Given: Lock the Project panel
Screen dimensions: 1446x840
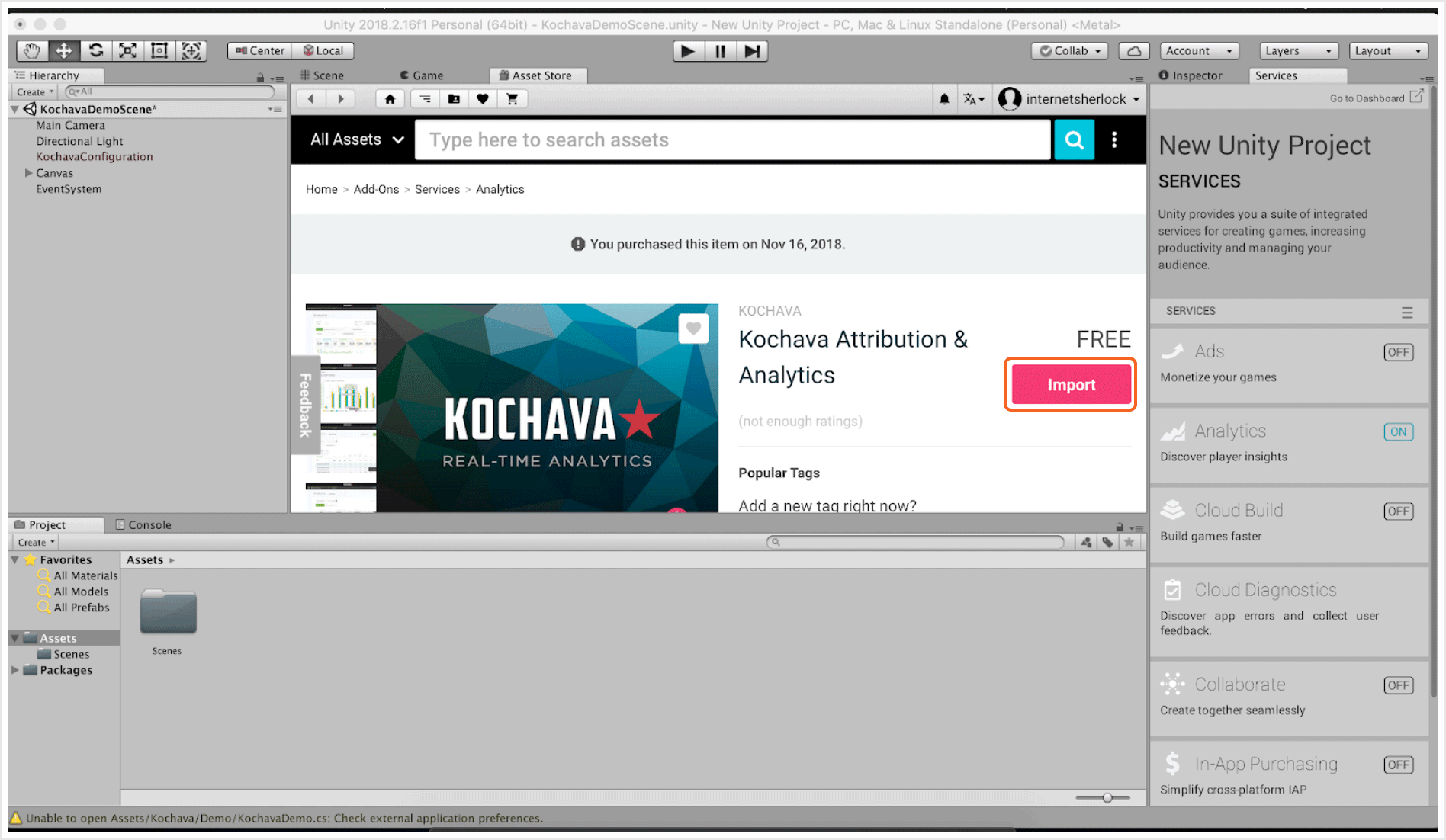Looking at the screenshot, I should click(1120, 527).
